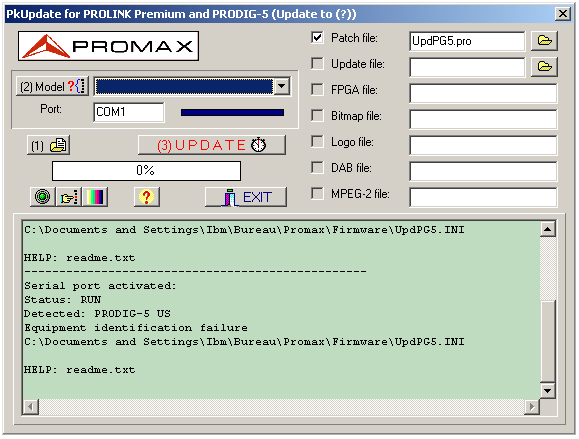579x439 pixels.
Task: Start the (3) UPDATE button
Action: pyautogui.click(x=212, y=145)
